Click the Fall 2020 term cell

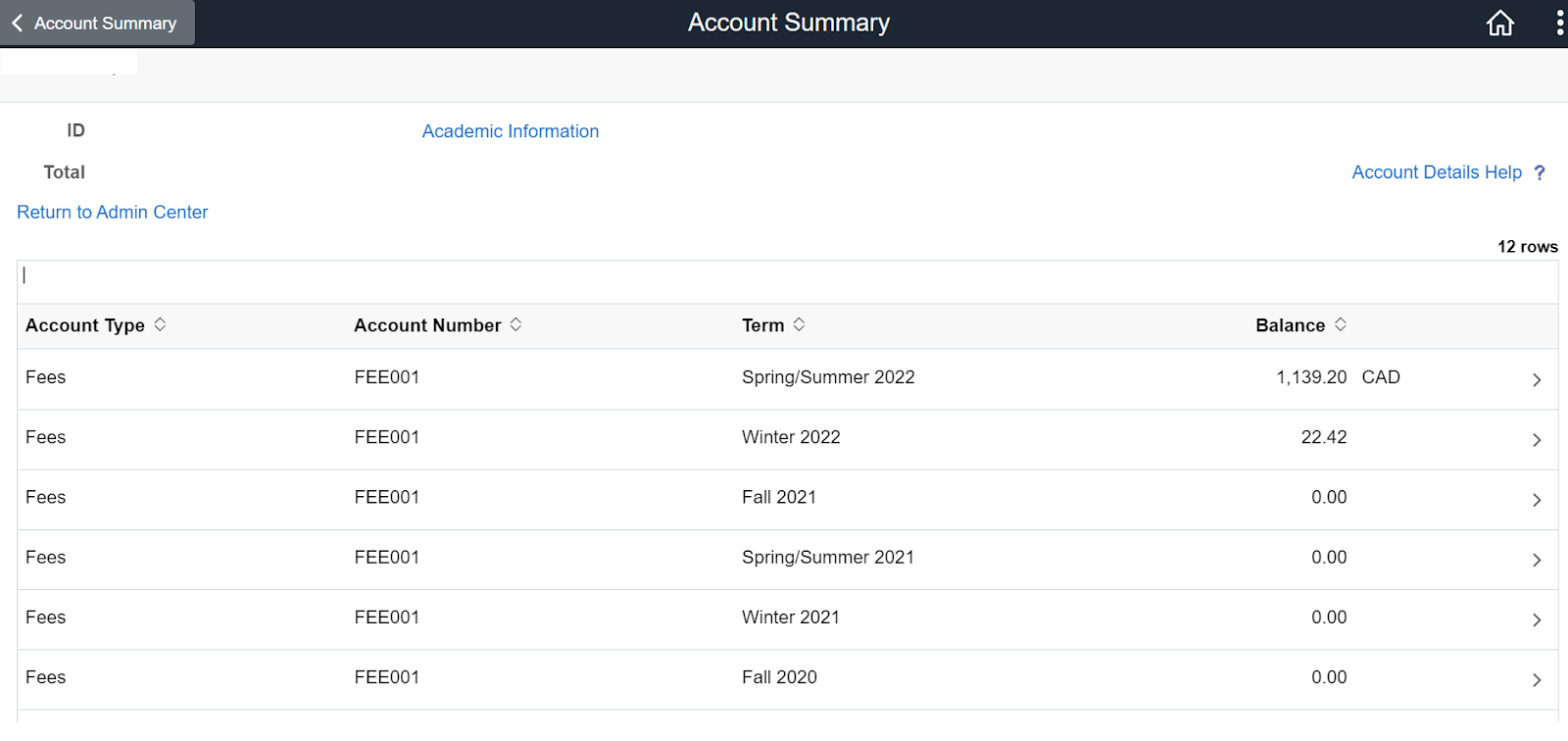tap(779, 677)
